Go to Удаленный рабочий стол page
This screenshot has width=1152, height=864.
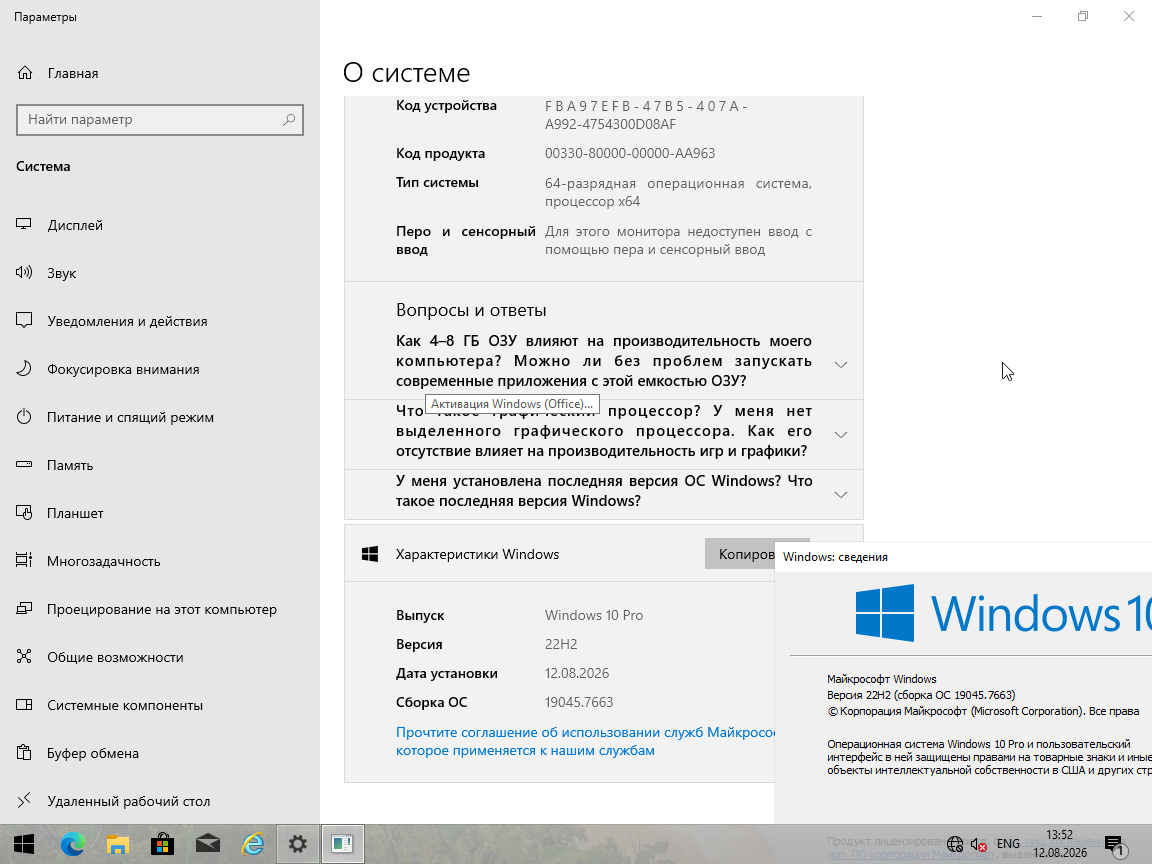129,801
